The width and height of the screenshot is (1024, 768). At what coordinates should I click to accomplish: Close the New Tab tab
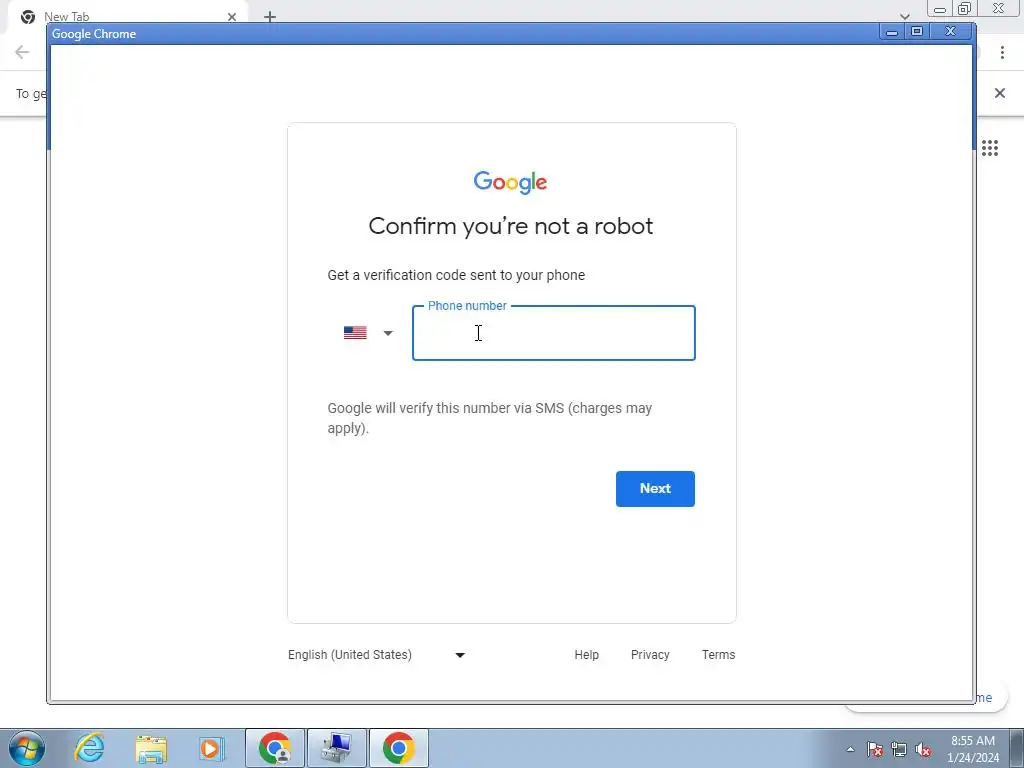click(x=232, y=17)
